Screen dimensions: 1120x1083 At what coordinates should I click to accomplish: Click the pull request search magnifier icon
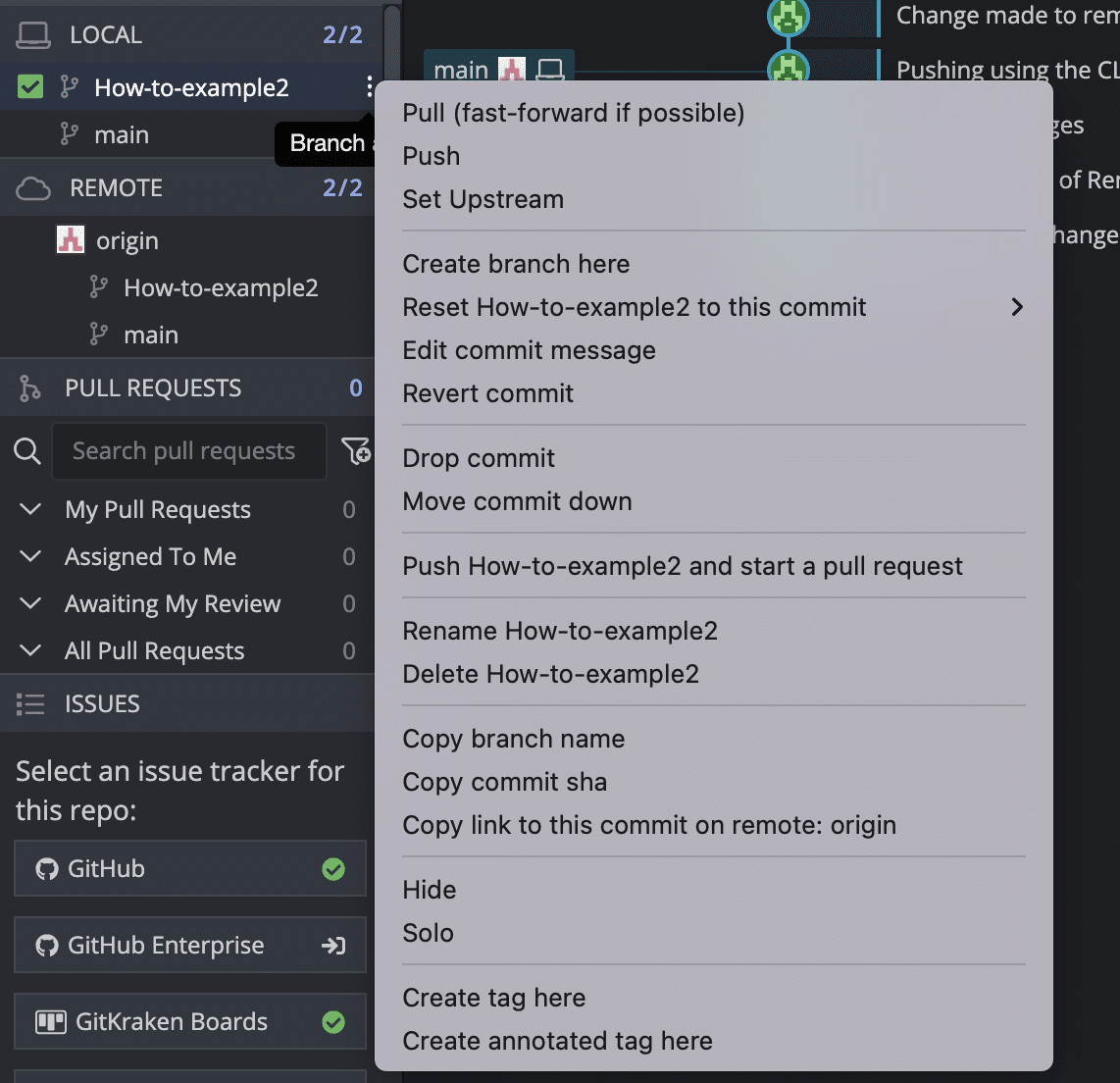pos(27,451)
